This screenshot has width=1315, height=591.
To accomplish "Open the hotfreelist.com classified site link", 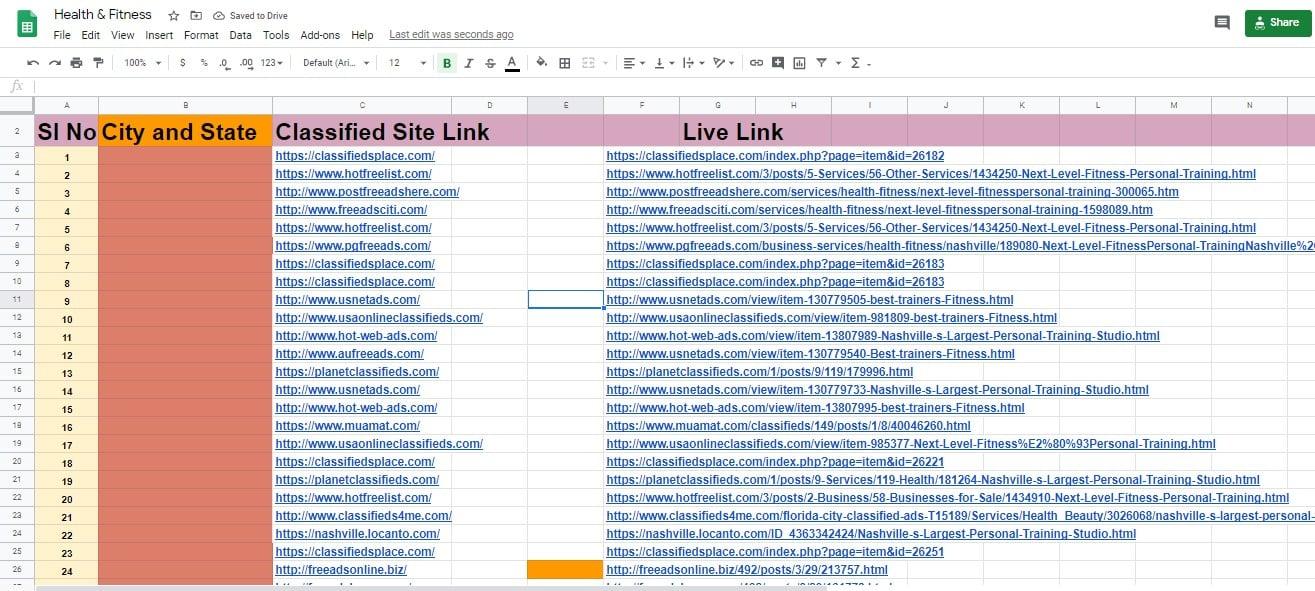I will [353, 173].
